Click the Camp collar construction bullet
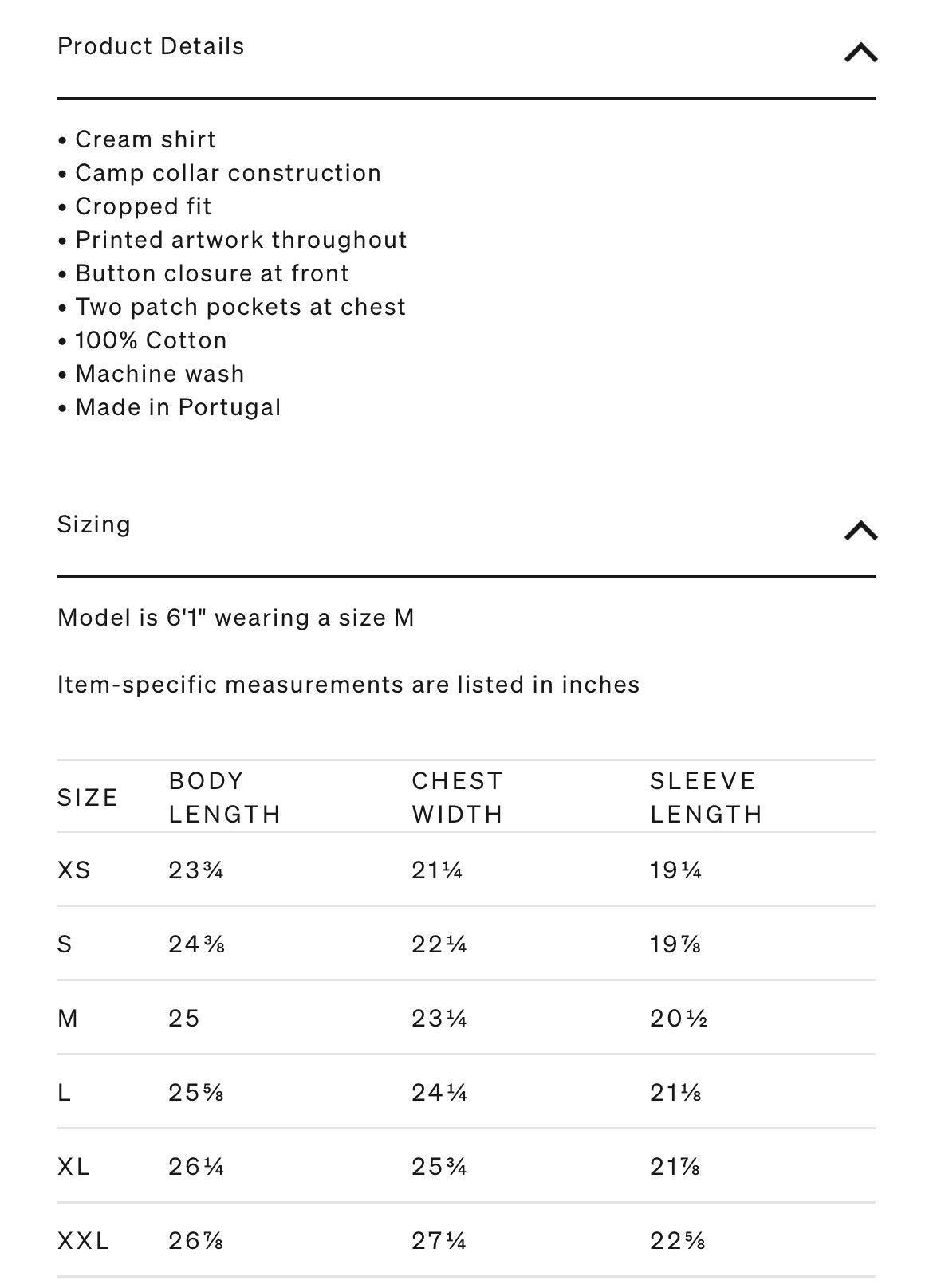The height and width of the screenshot is (1288, 933). 228,173
